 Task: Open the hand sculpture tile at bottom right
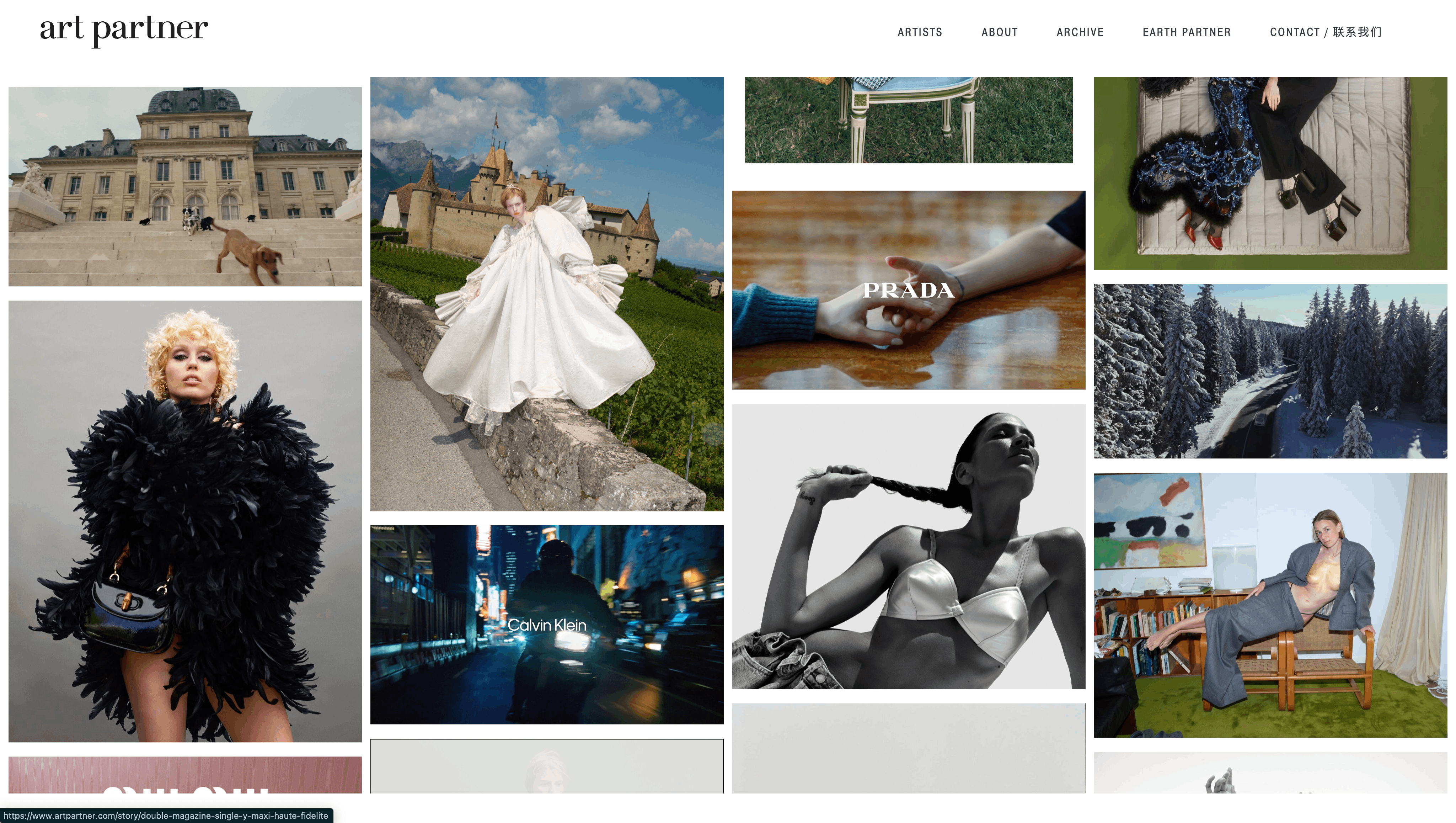tap(1270, 772)
